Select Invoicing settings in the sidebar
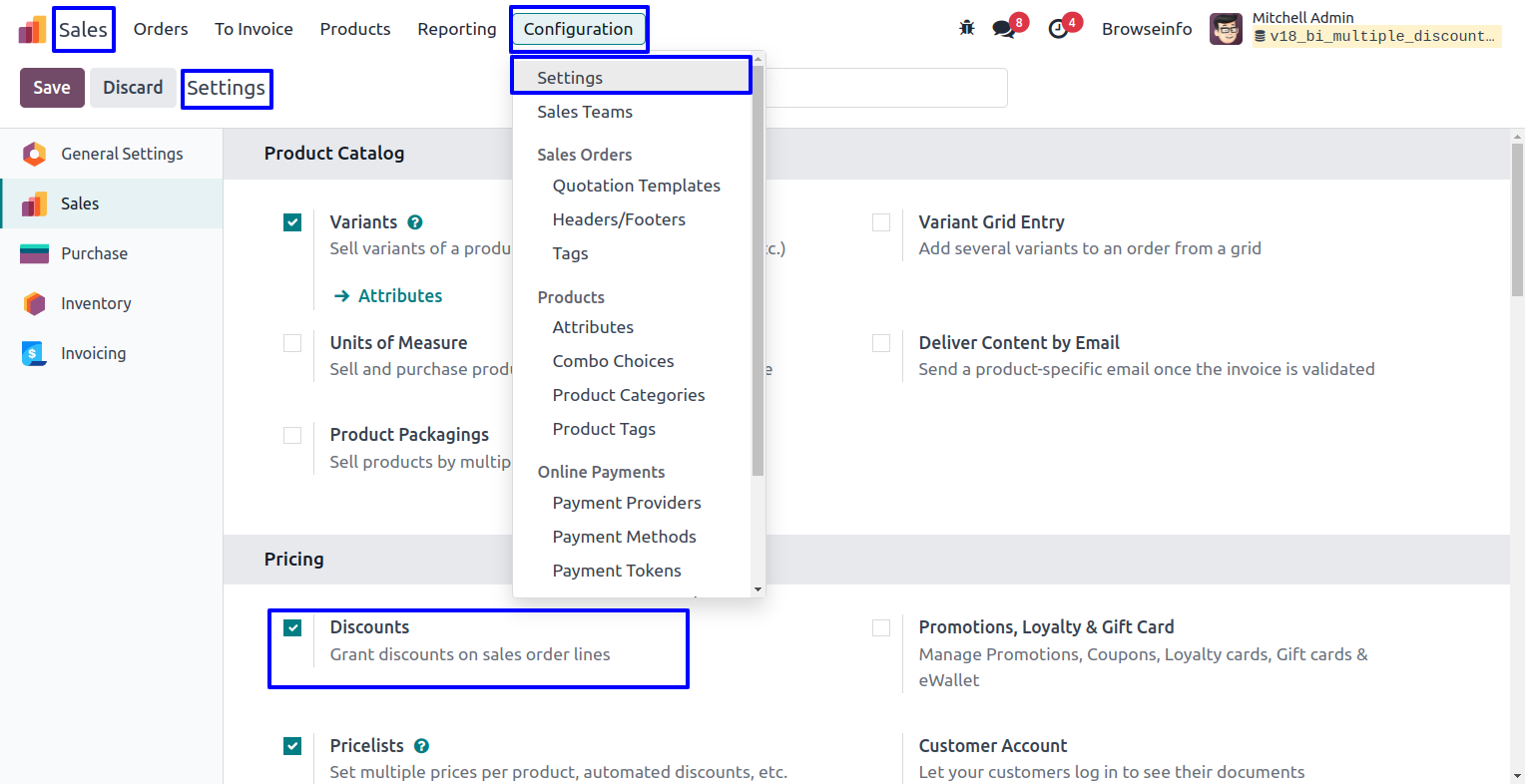This screenshot has width=1525, height=784. 93,353
